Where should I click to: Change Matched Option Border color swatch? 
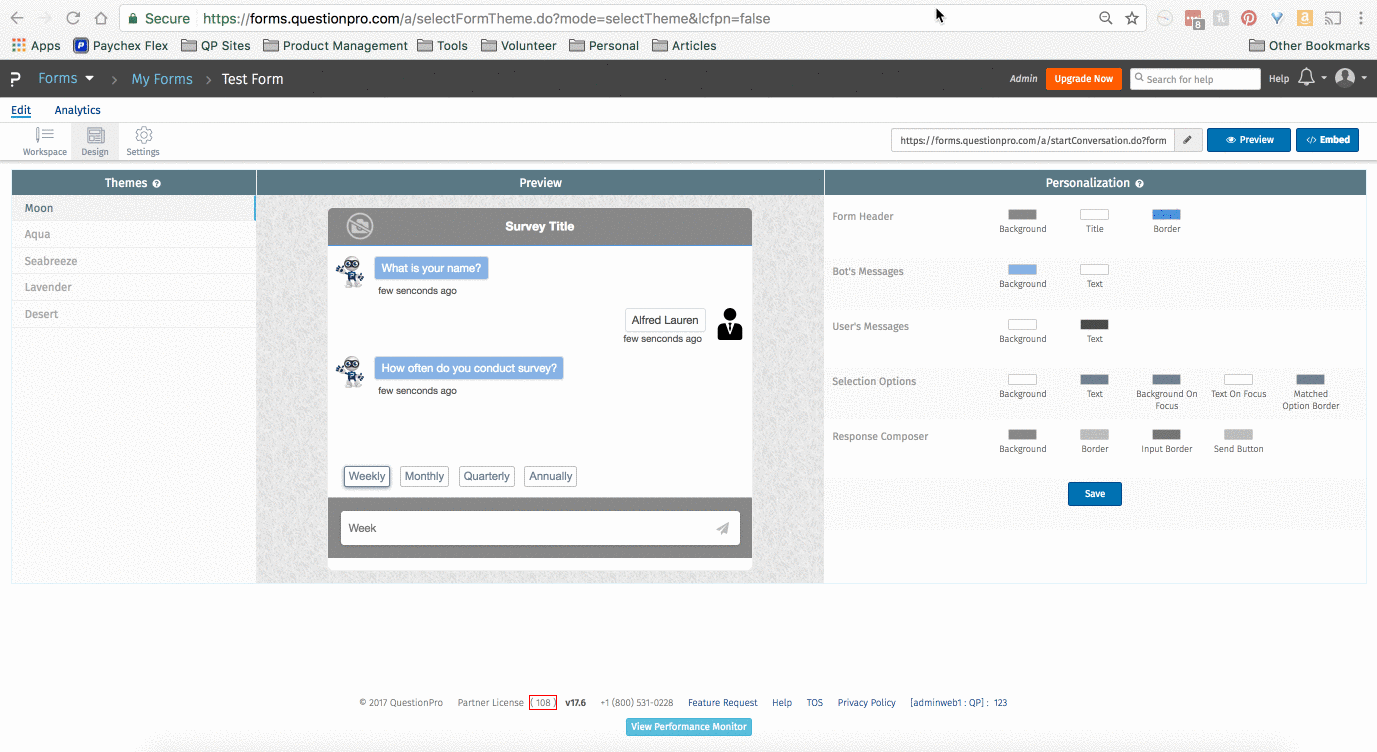1311,380
